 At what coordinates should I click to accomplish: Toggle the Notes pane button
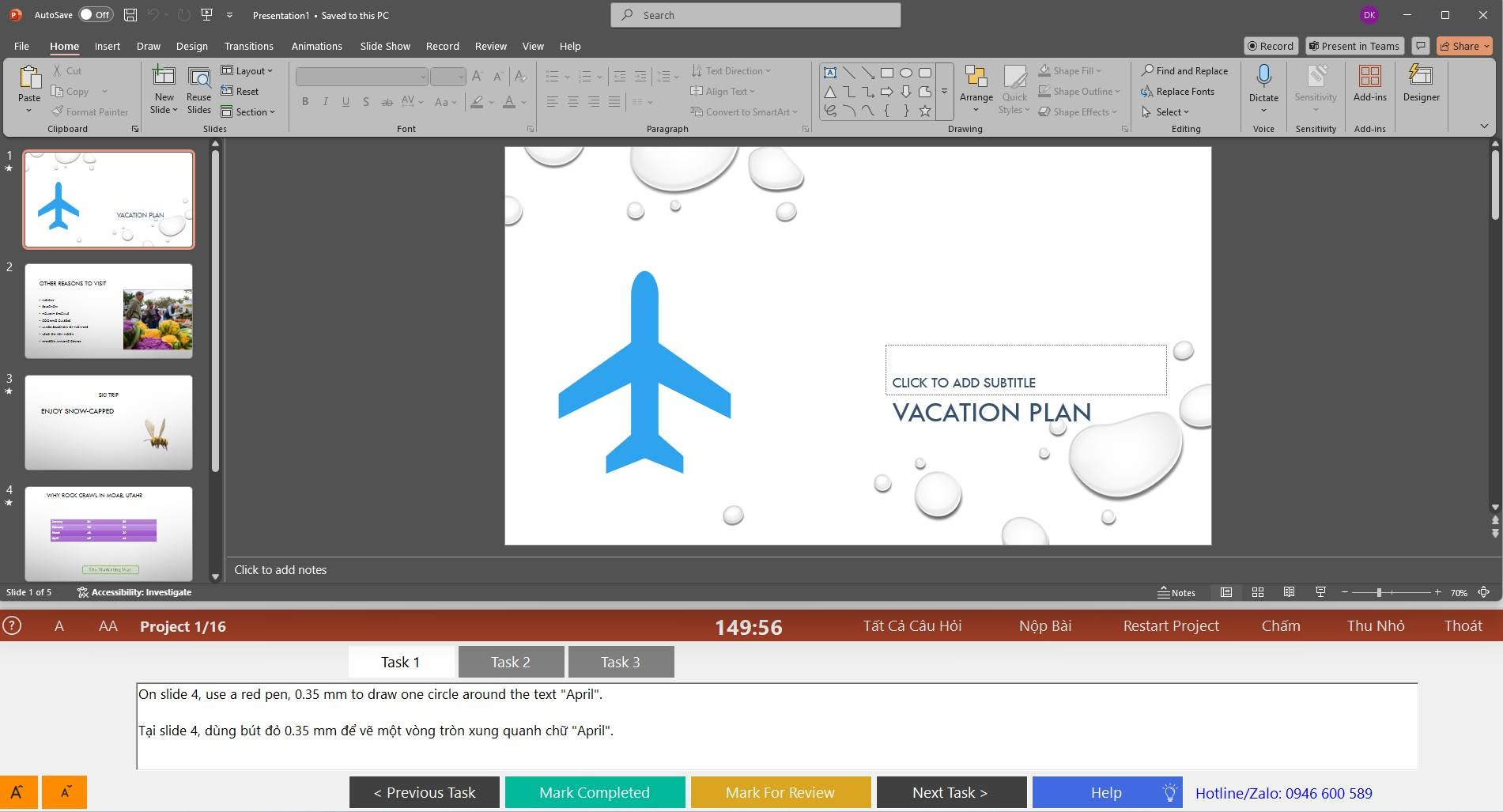pyautogui.click(x=1176, y=592)
